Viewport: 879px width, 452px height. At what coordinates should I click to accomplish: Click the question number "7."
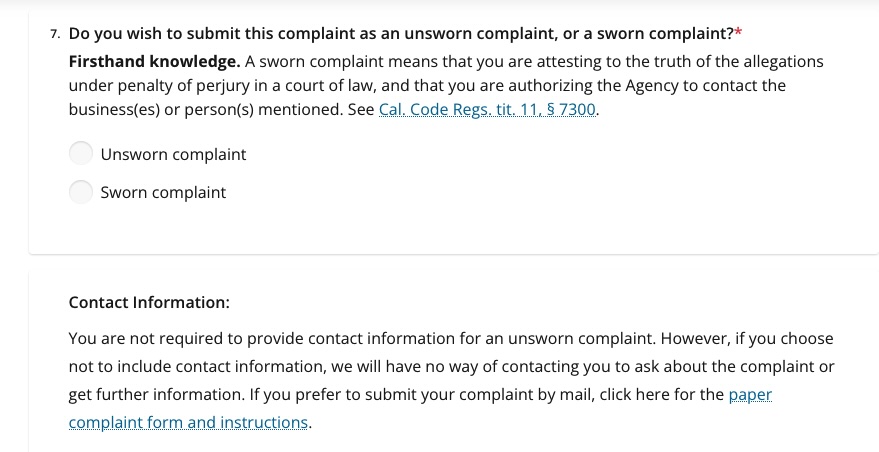pos(55,34)
